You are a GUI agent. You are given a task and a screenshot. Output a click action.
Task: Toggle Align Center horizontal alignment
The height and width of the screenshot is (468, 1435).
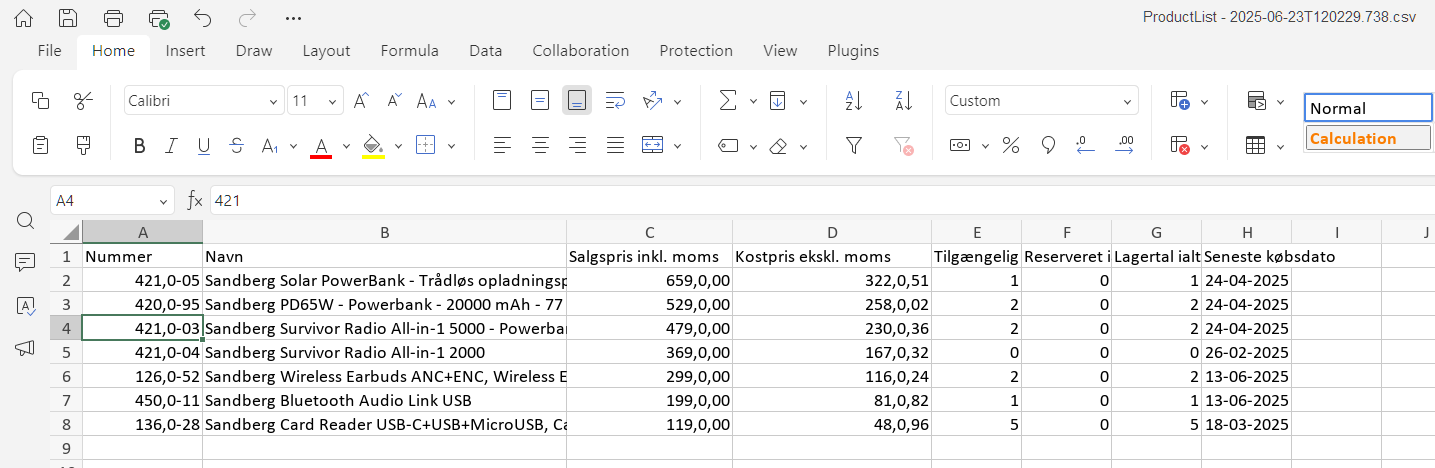coord(540,146)
